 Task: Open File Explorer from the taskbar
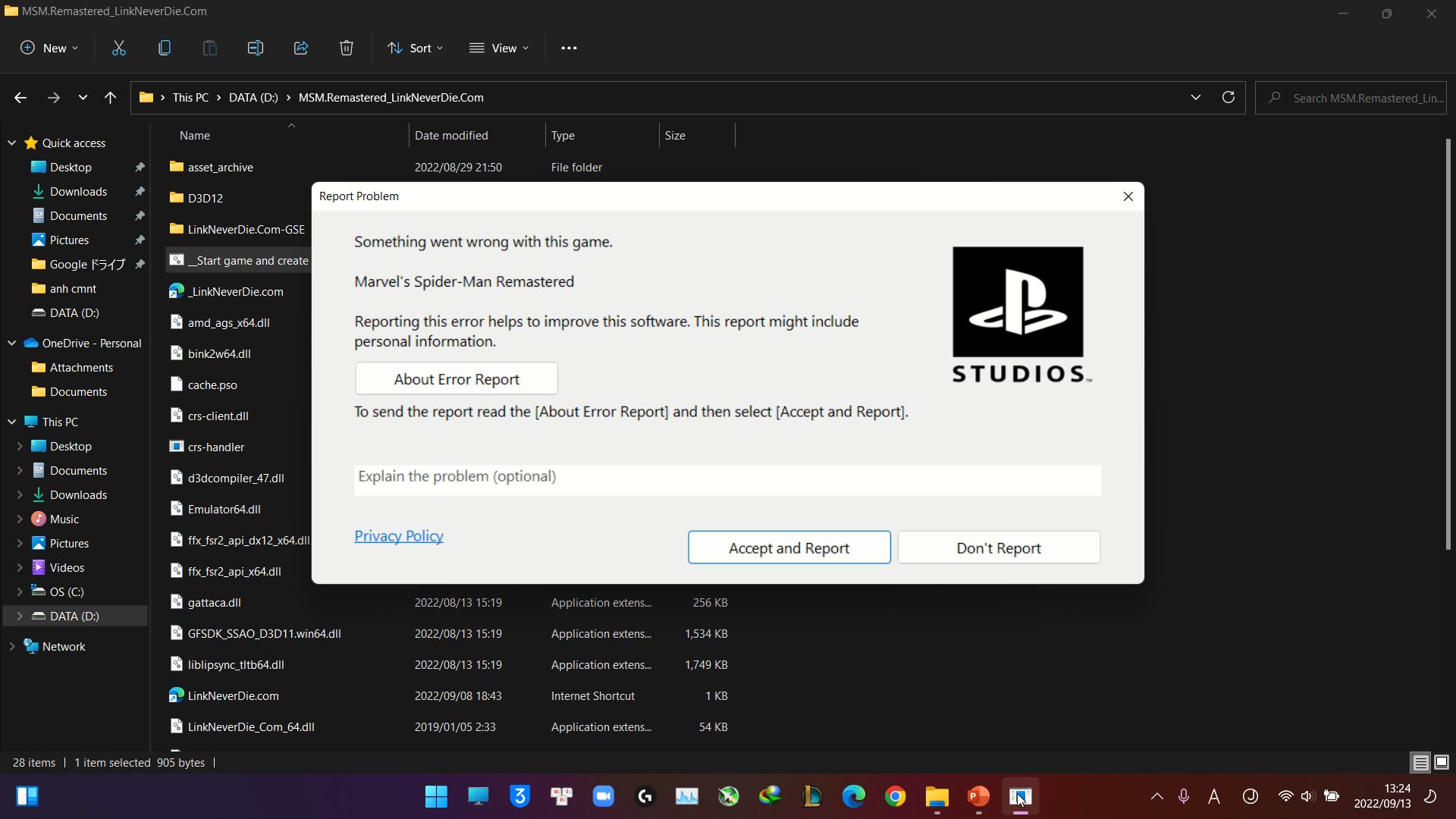pyautogui.click(x=937, y=796)
